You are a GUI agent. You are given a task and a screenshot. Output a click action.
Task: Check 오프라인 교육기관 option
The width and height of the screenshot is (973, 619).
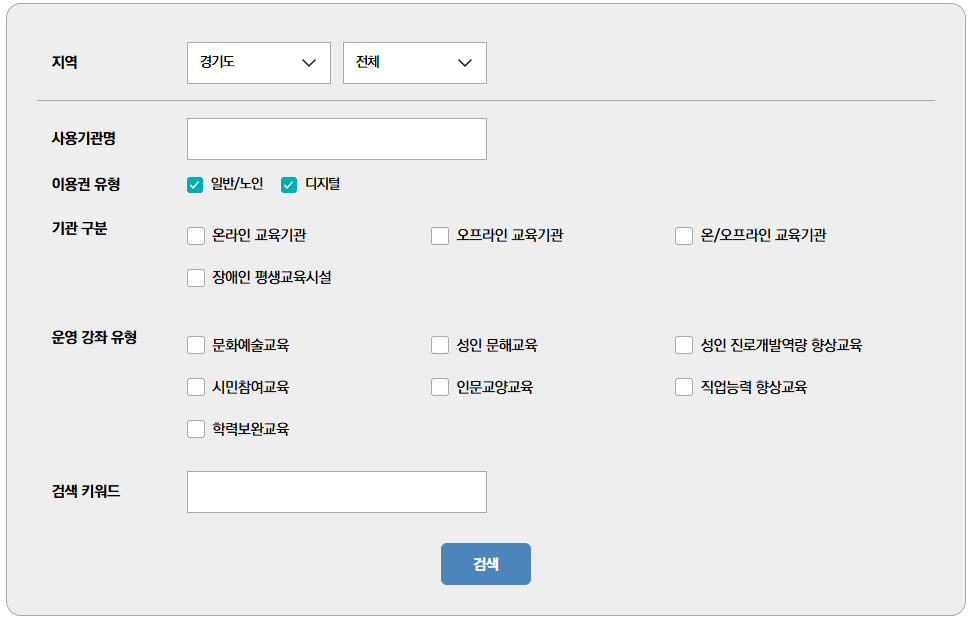pos(440,236)
